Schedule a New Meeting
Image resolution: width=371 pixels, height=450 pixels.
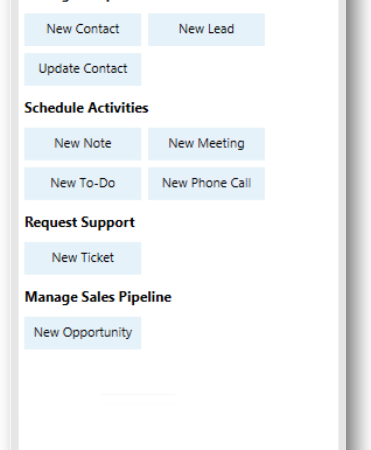(206, 144)
